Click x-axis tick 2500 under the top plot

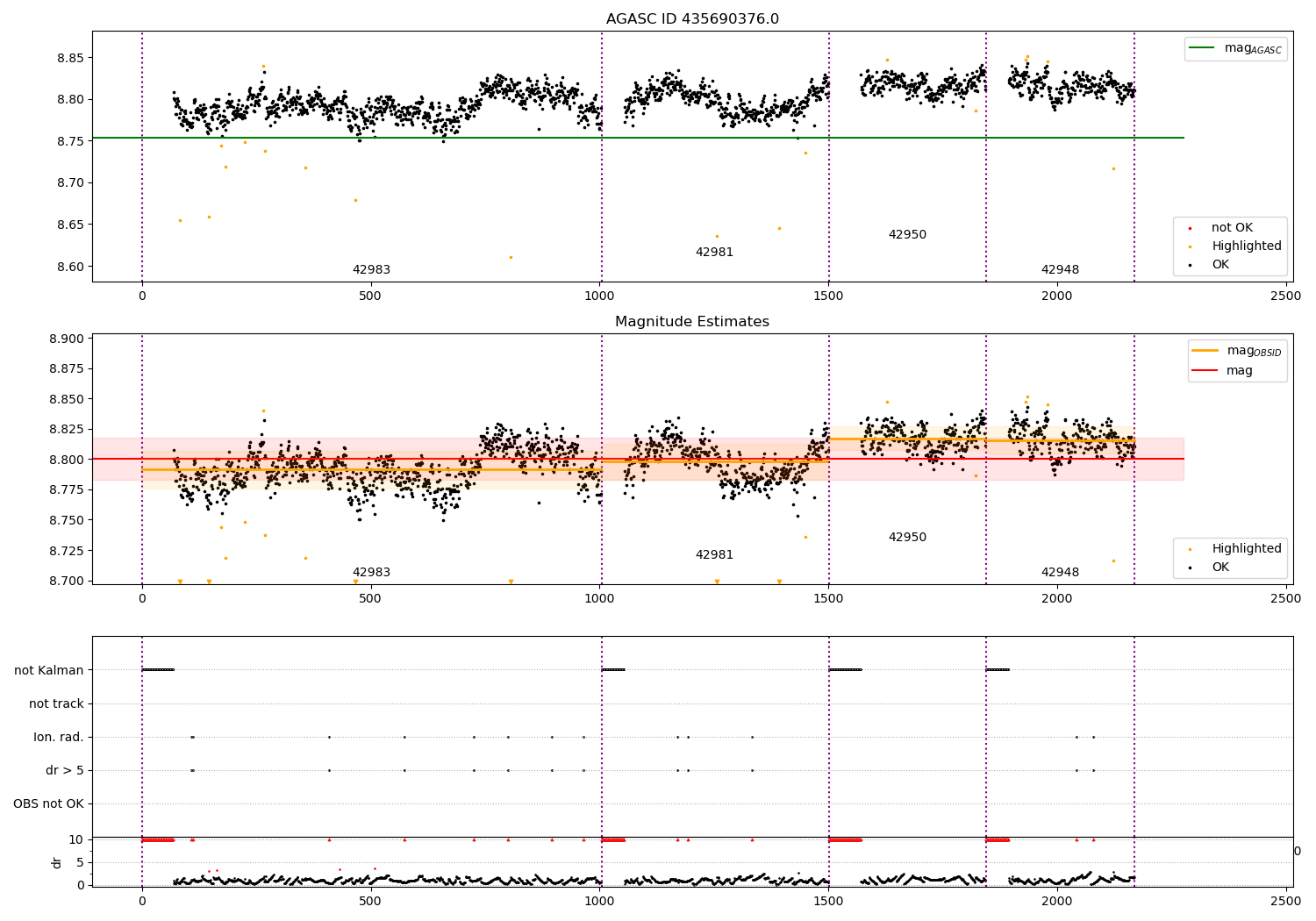[x=1286, y=296]
